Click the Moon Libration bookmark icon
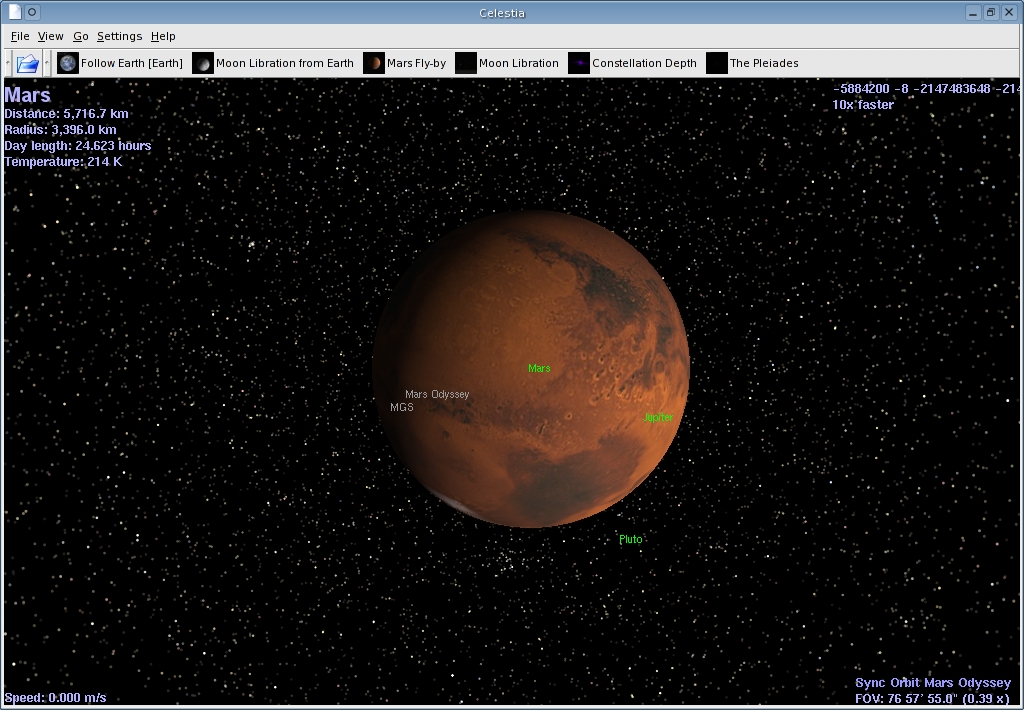The height and width of the screenshot is (710, 1024). [465, 63]
